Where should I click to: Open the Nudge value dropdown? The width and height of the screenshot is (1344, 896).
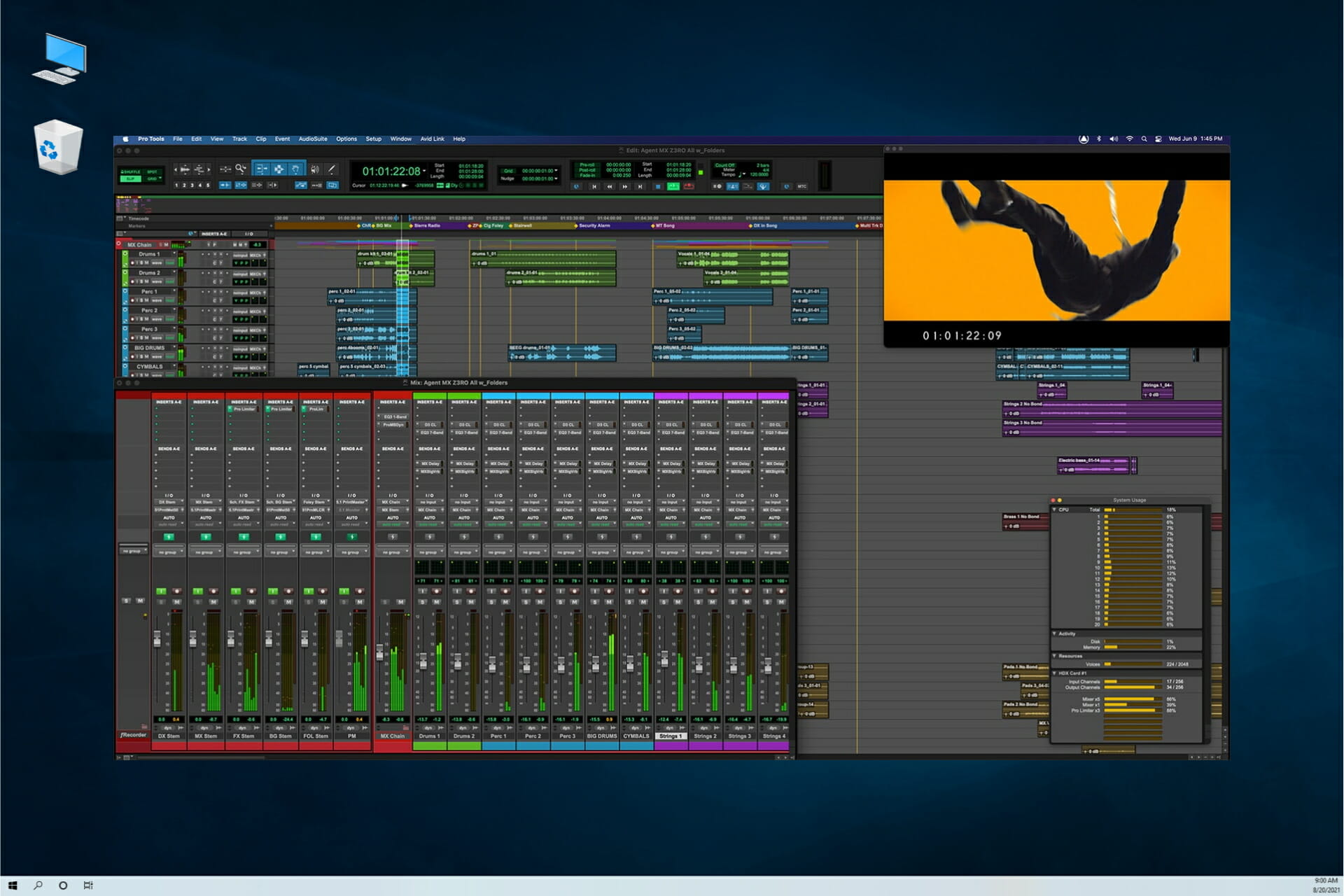coord(556,178)
